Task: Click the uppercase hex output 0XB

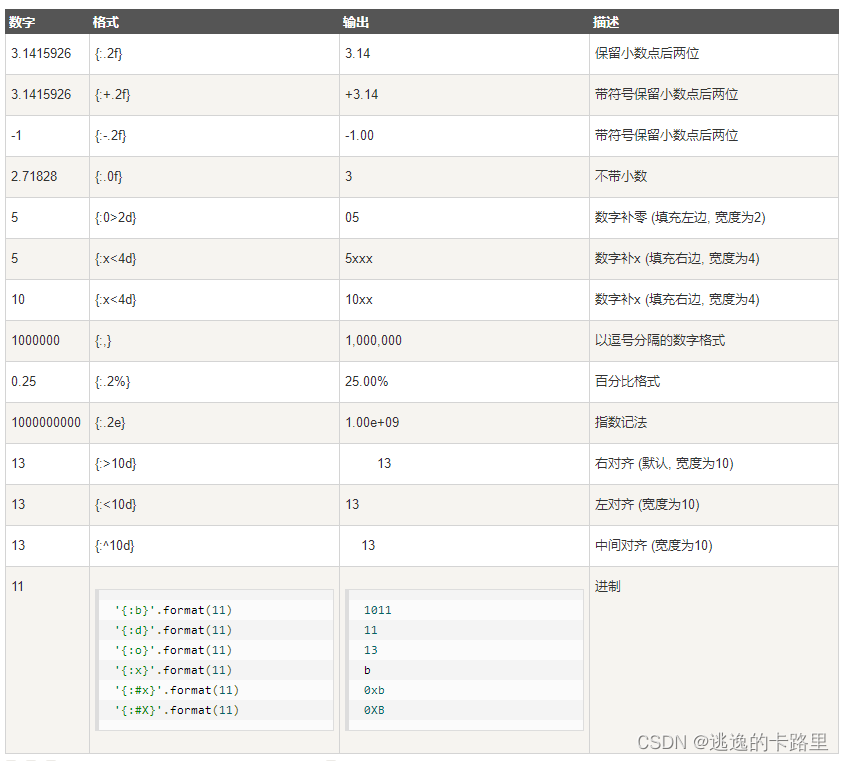Action: point(374,710)
